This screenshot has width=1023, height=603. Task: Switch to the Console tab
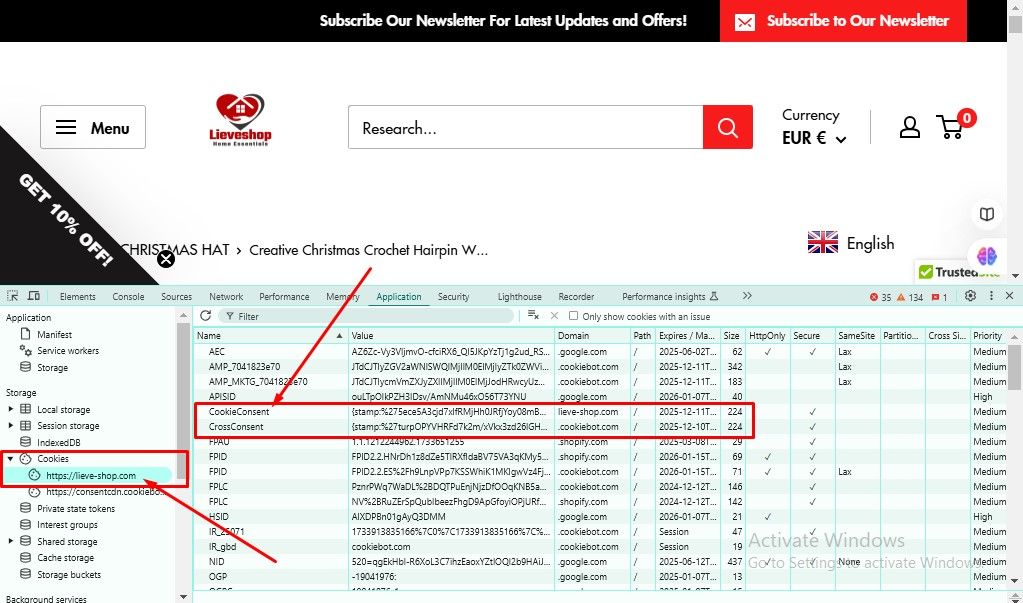coord(128,297)
